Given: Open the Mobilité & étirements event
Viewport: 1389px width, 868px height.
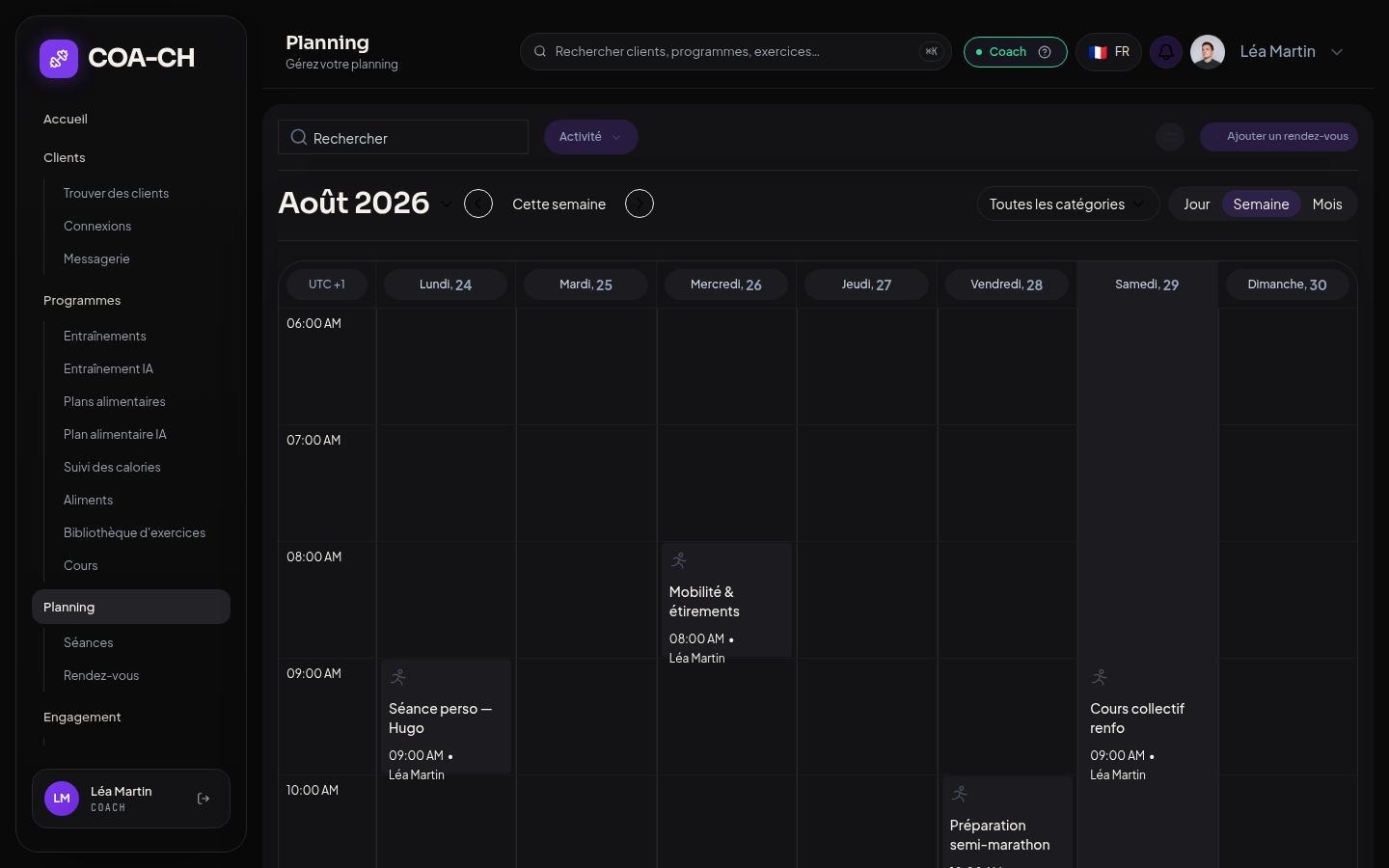Looking at the screenshot, I should coord(726,600).
